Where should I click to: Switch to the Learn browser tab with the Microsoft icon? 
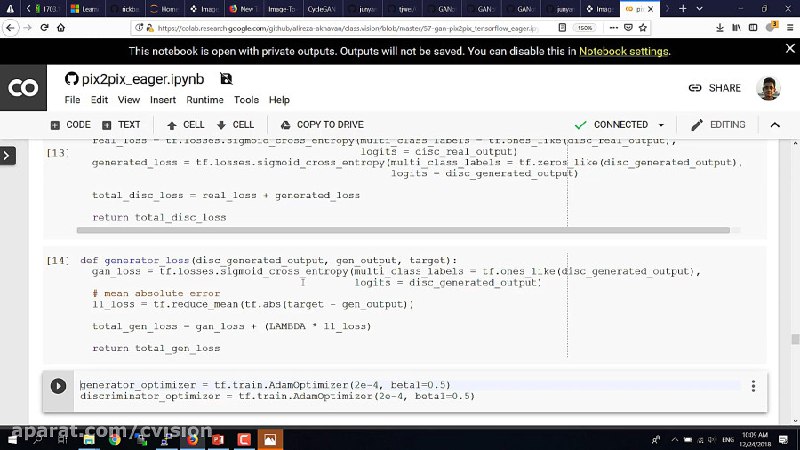click(x=85, y=9)
